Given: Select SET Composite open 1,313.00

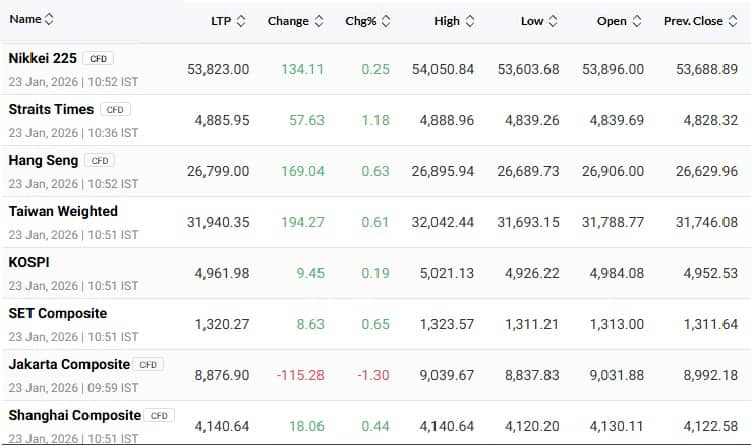Looking at the screenshot, I should (617, 324).
